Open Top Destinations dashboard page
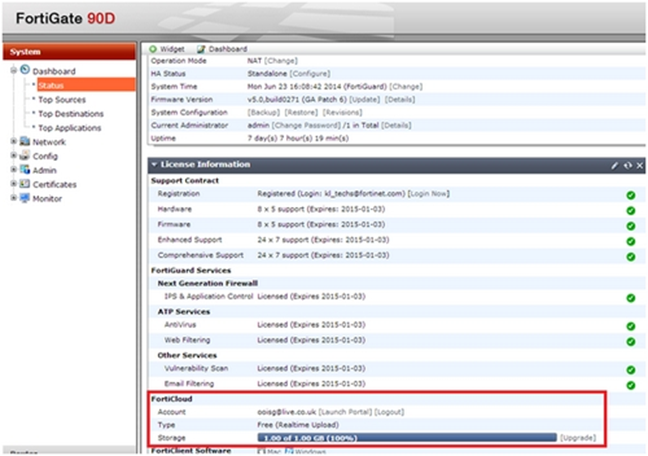648x456 pixels. click(x=71, y=114)
